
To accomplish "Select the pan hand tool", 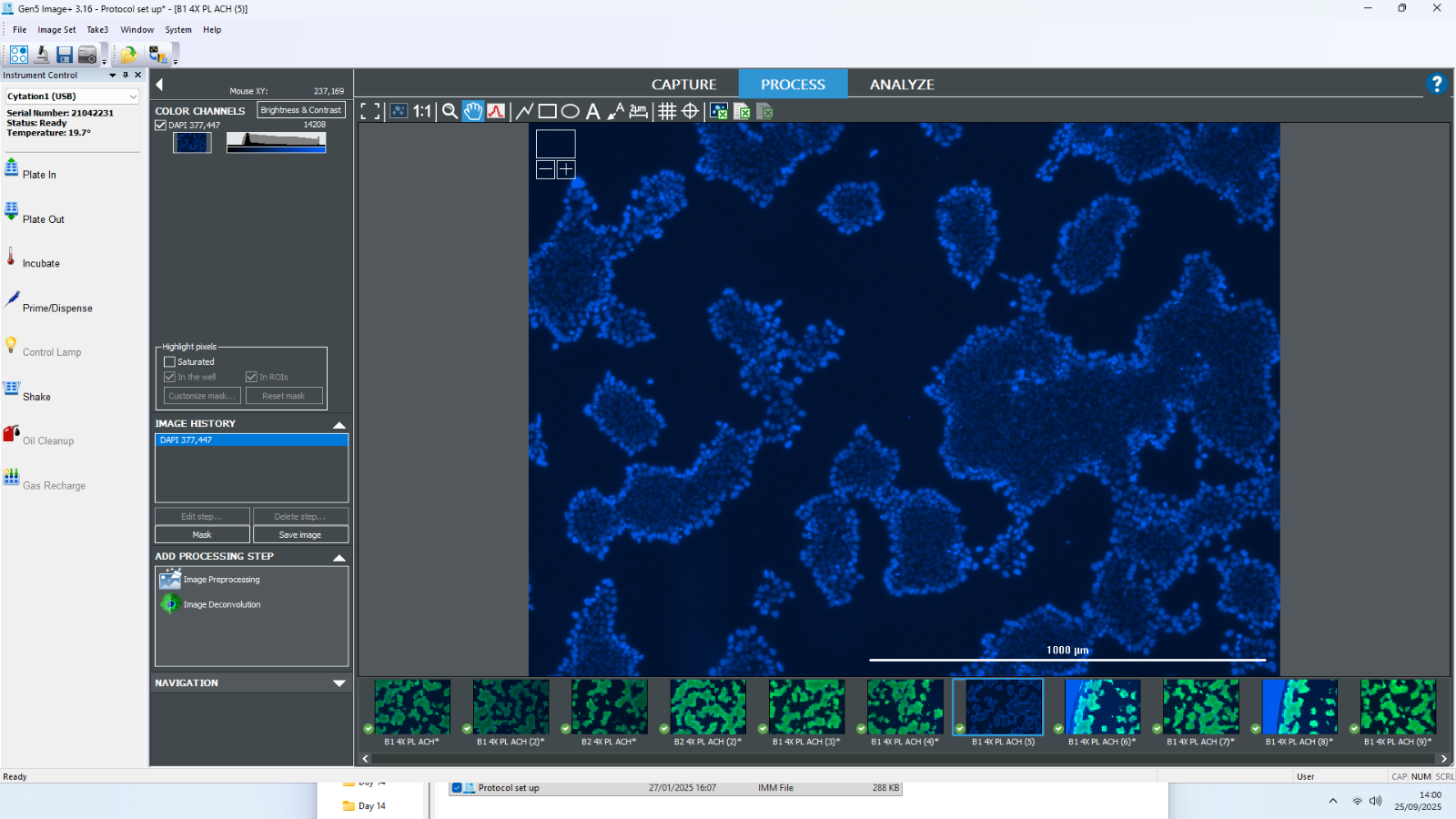I will point(473,111).
